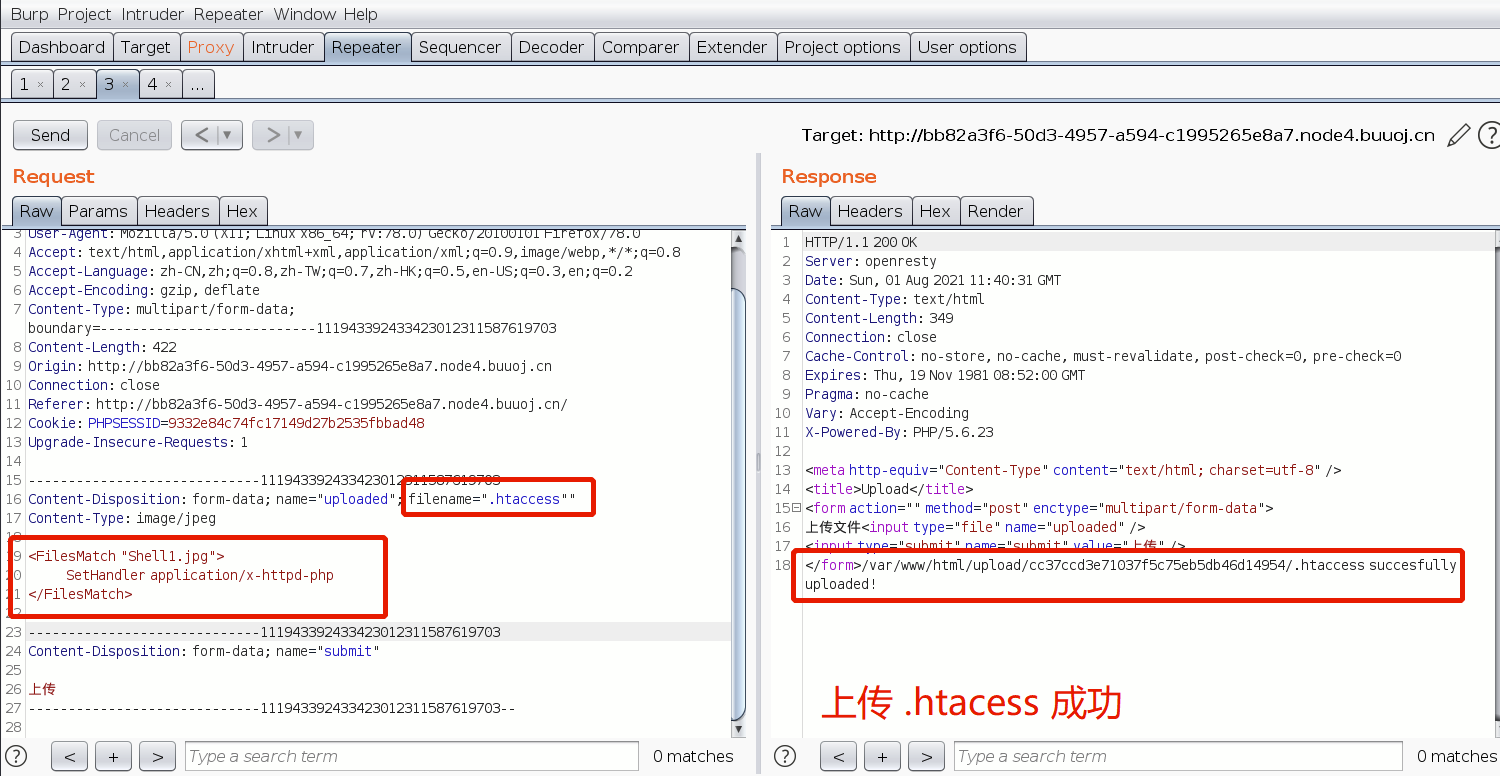Open the Project menu
Screen dimensions: 1500x776
[x=85, y=14]
